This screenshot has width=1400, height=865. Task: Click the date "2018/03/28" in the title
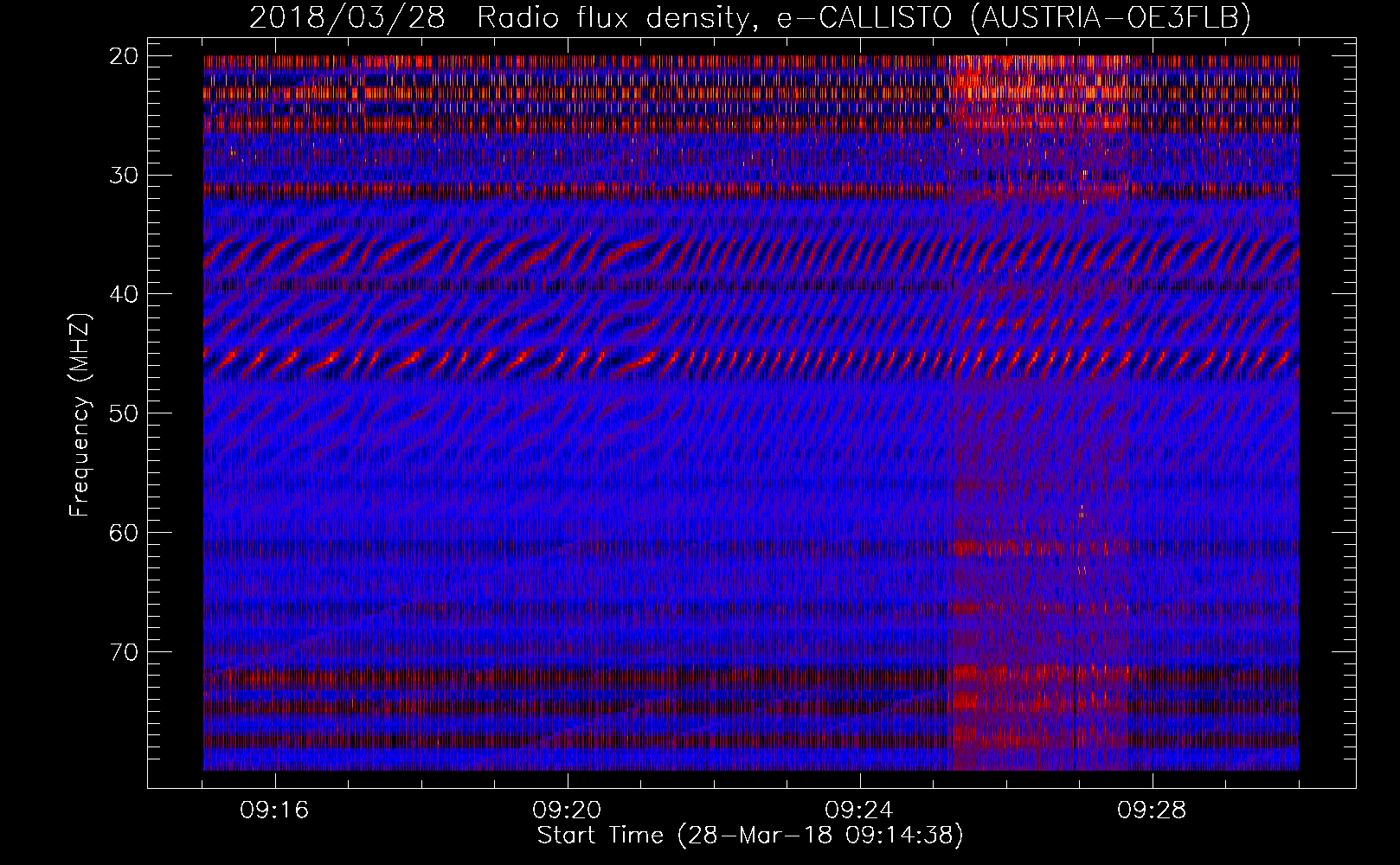click(347, 18)
